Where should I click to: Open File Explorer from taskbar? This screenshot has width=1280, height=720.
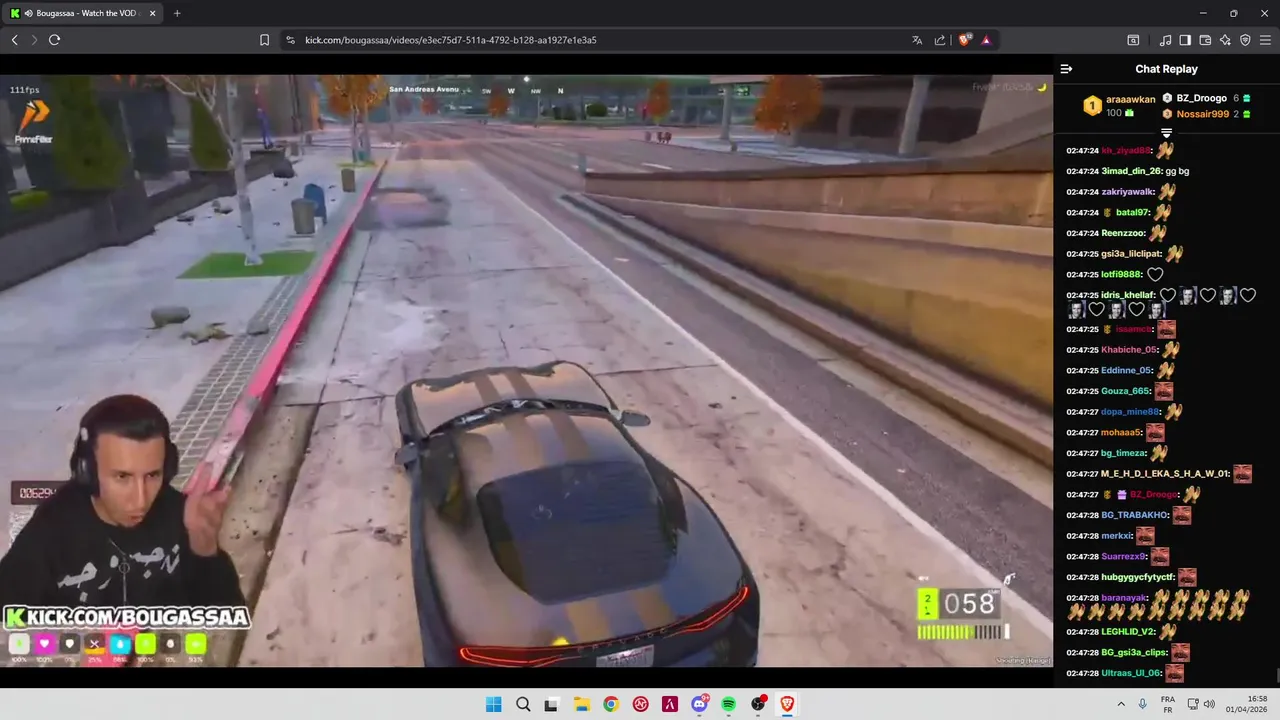click(x=581, y=704)
